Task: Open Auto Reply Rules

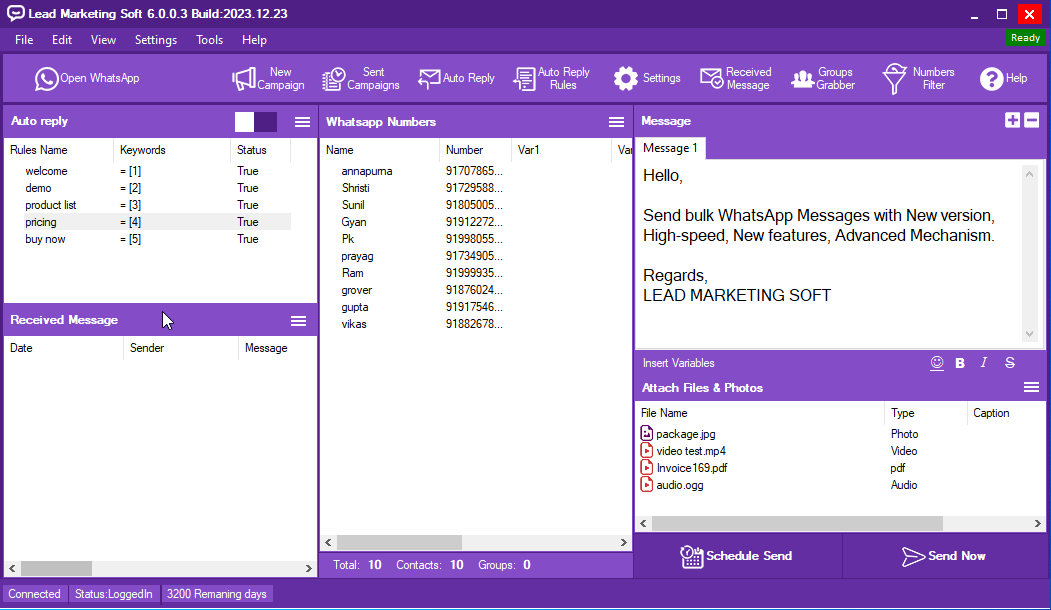Action: coord(552,78)
